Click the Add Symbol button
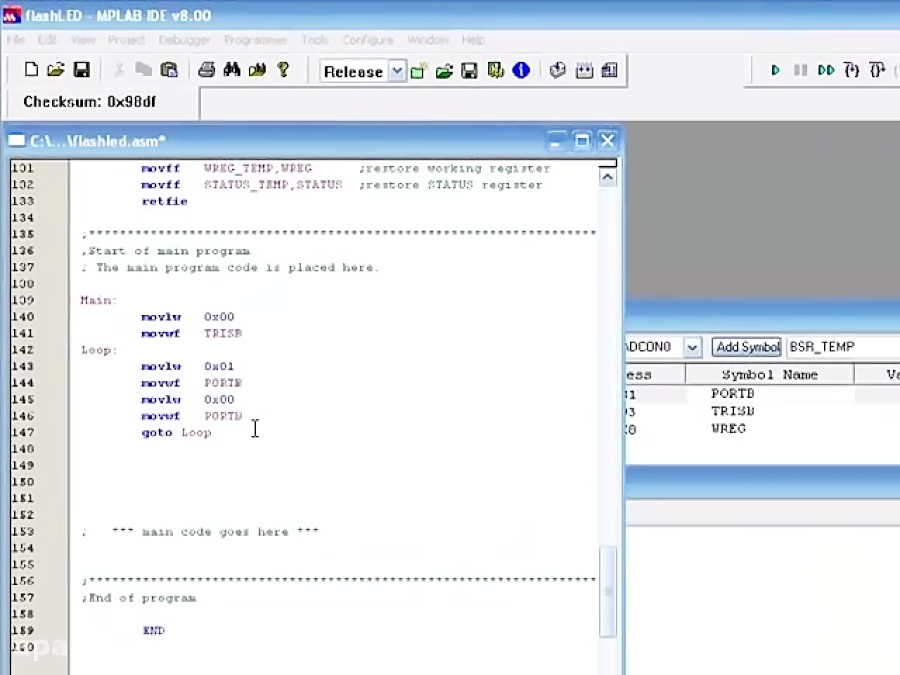The width and height of the screenshot is (900, 675). pyautogui.click(x=747, y=347)
